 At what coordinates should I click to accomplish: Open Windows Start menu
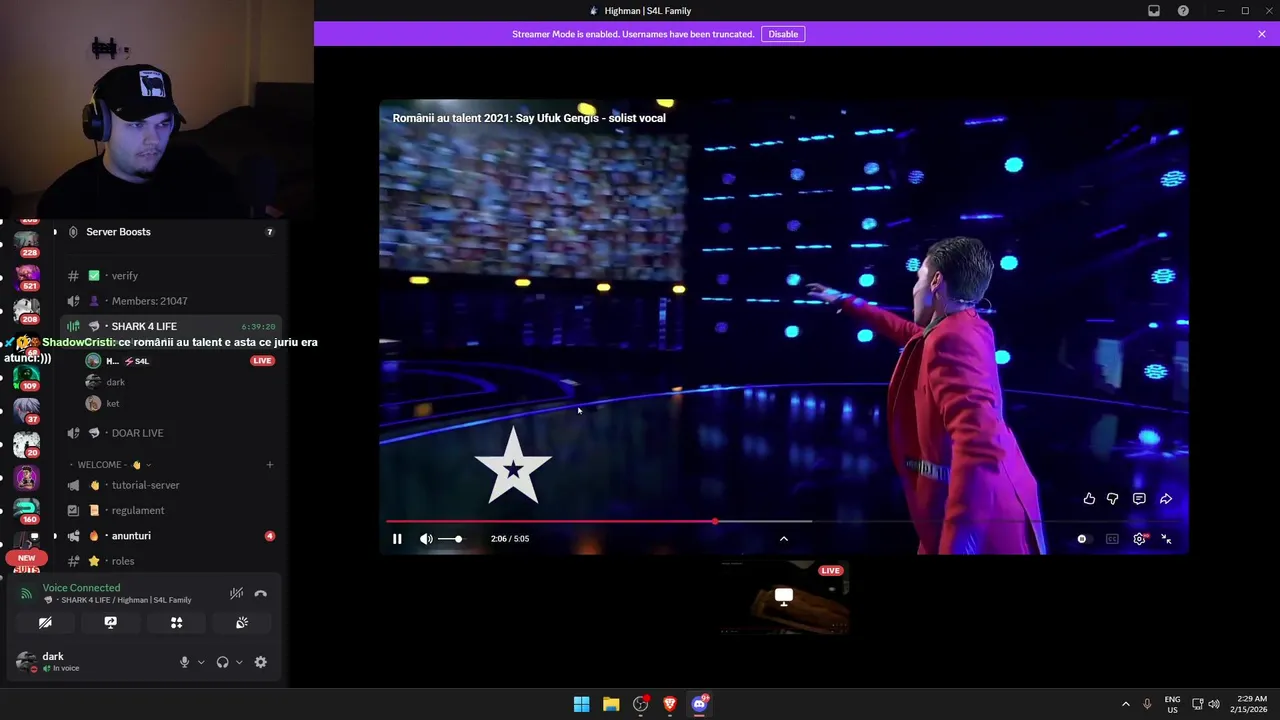coord(581,704)
